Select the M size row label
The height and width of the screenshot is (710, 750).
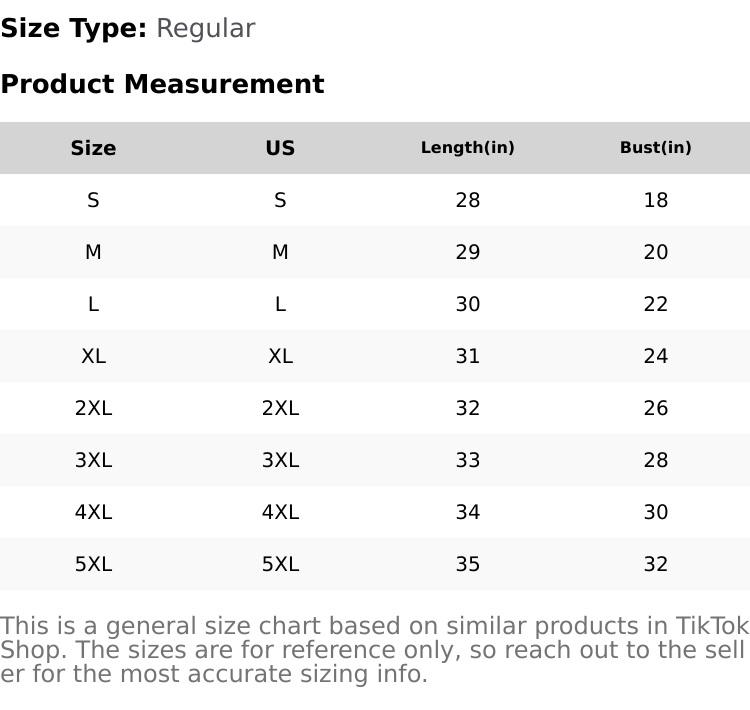click(93, 252)
